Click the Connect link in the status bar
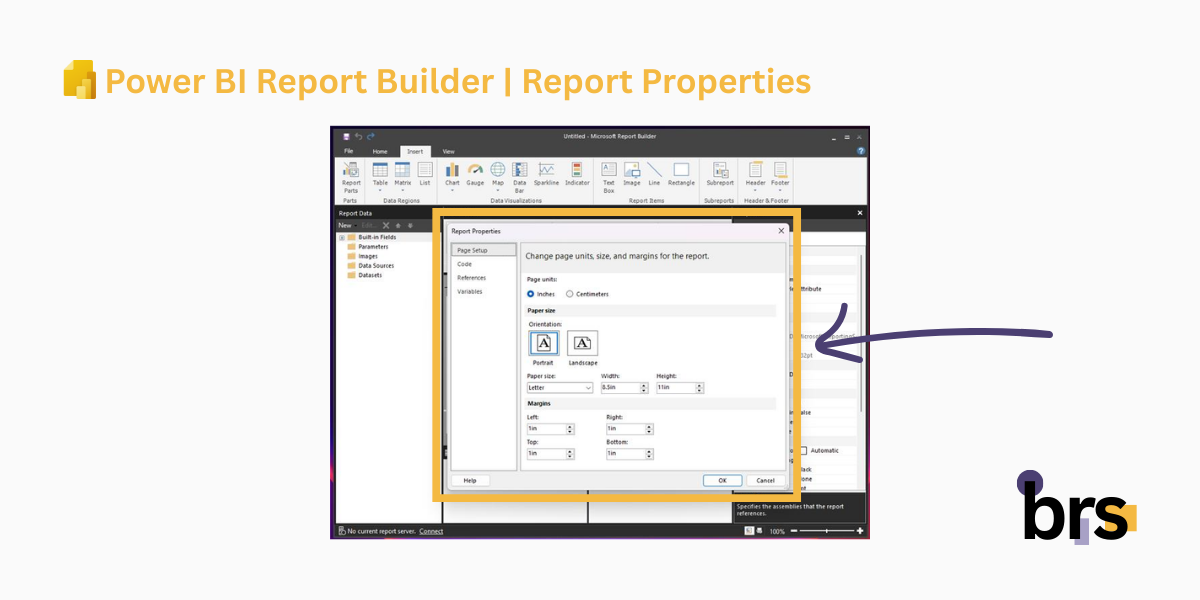 click(430, 531)
